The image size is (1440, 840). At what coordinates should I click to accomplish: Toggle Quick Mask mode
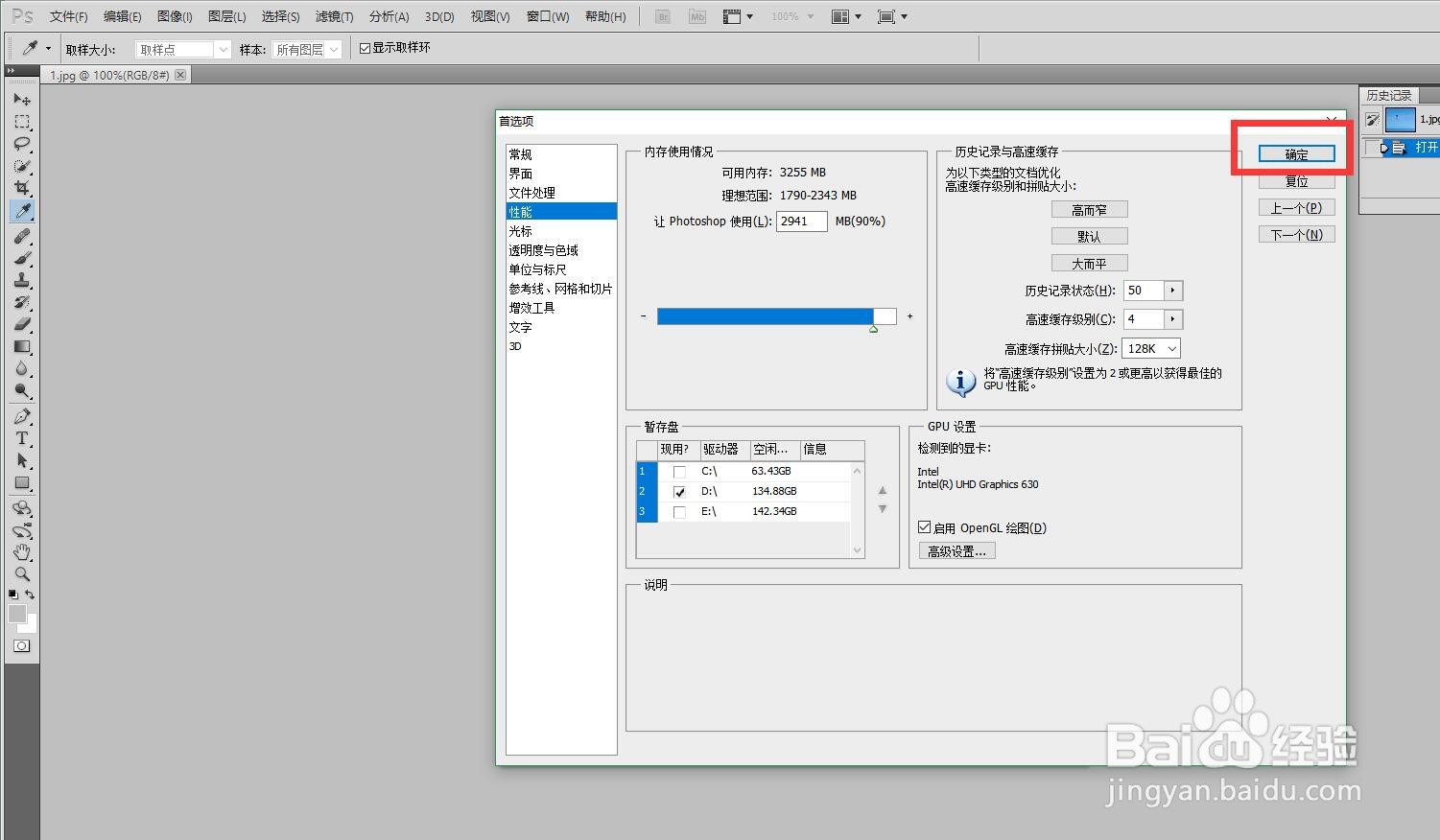tap(21, 646)
